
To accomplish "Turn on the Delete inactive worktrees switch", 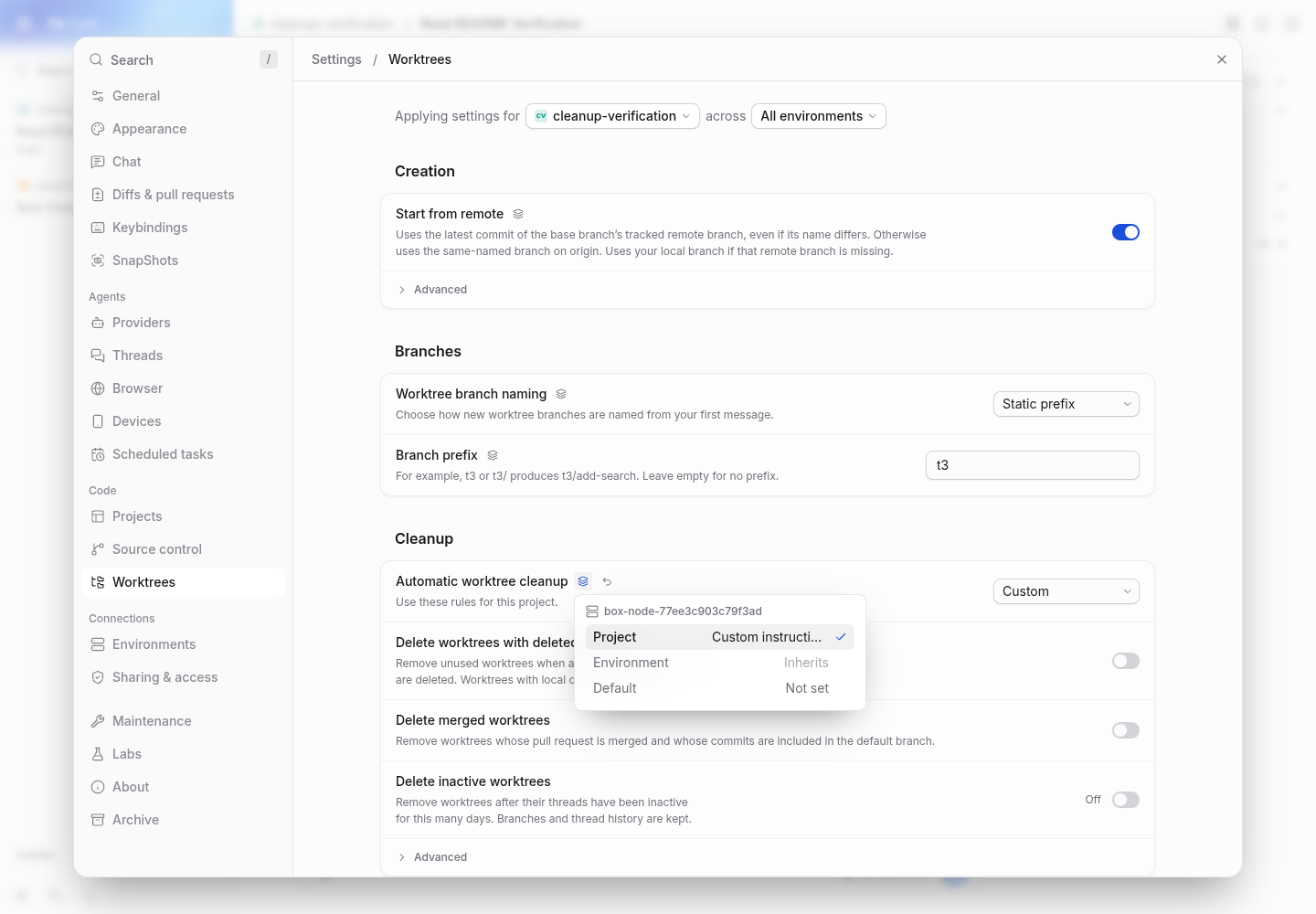I will click(1126, 800).
